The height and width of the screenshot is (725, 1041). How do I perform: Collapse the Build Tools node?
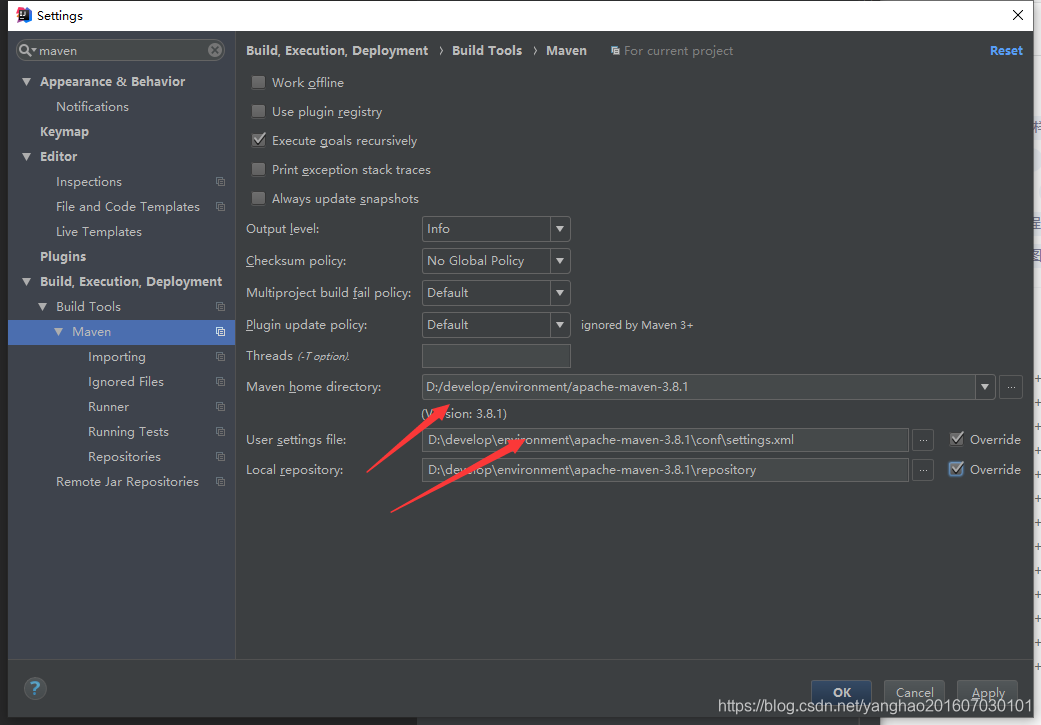click(x=42, y=307)
